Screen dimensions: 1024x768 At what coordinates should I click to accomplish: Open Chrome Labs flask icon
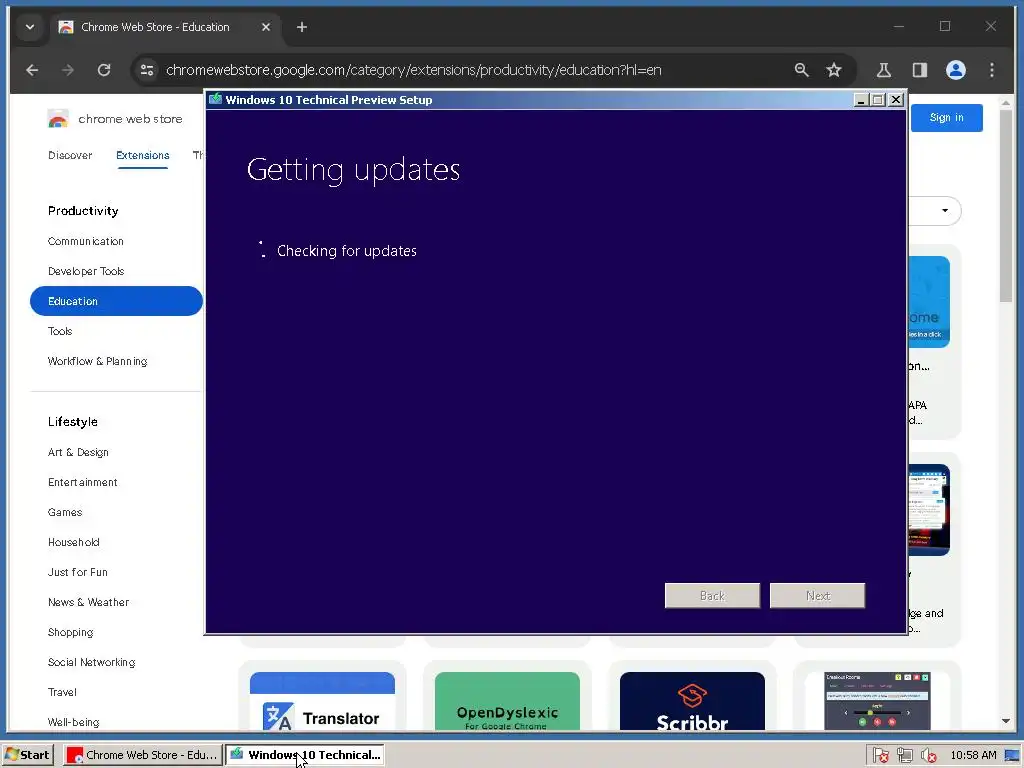point(884,70)
